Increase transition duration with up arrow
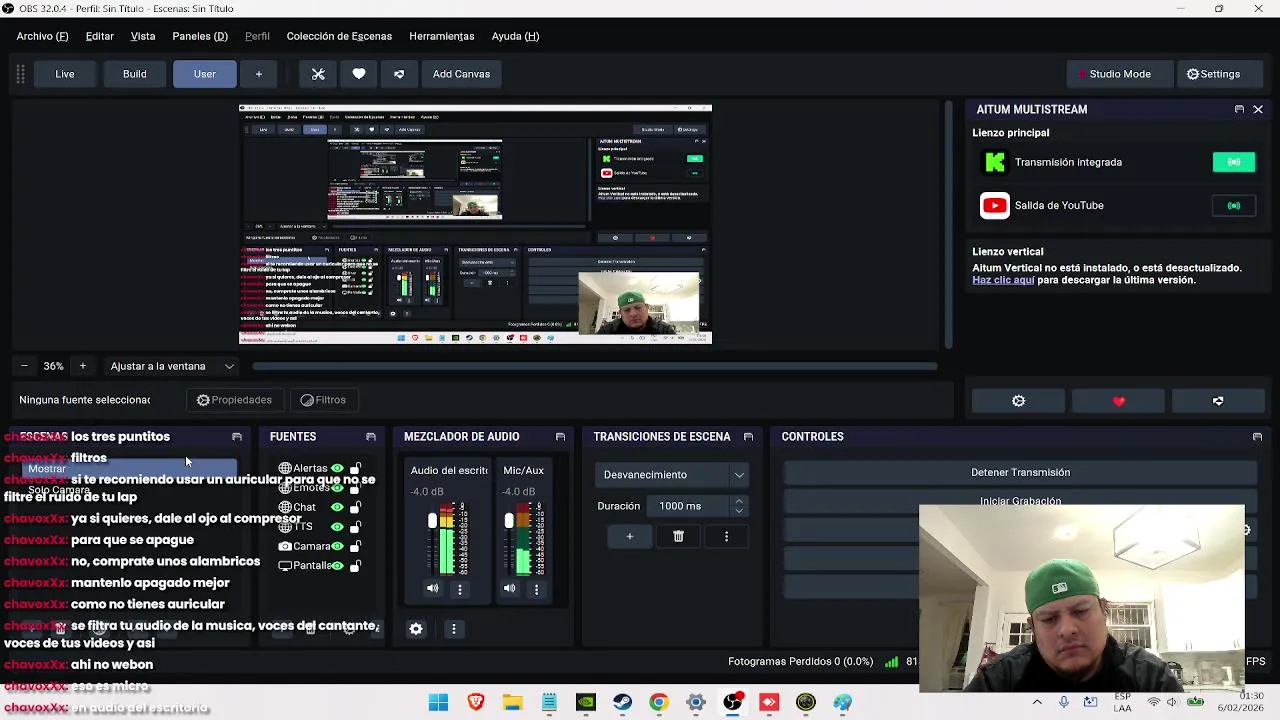Viewport: 1280px width, 720px height. [739, 501]
